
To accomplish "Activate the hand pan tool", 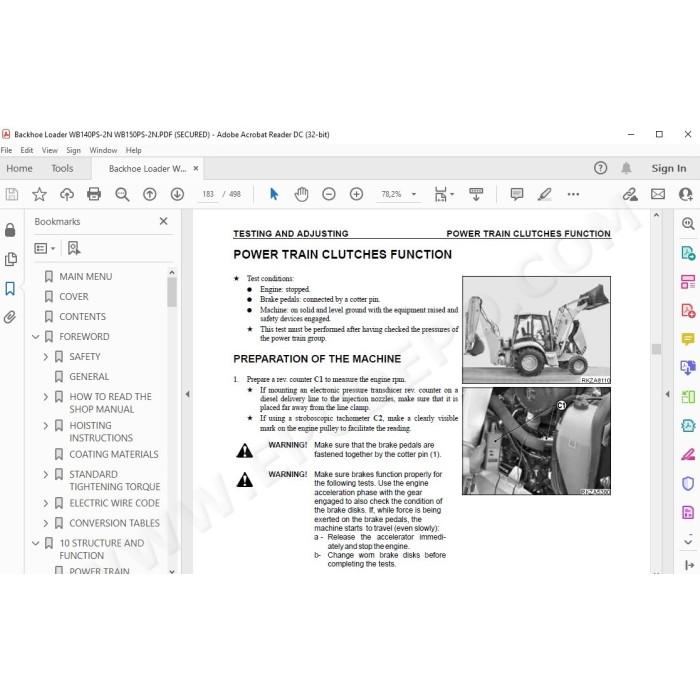I will pos(302,194).
